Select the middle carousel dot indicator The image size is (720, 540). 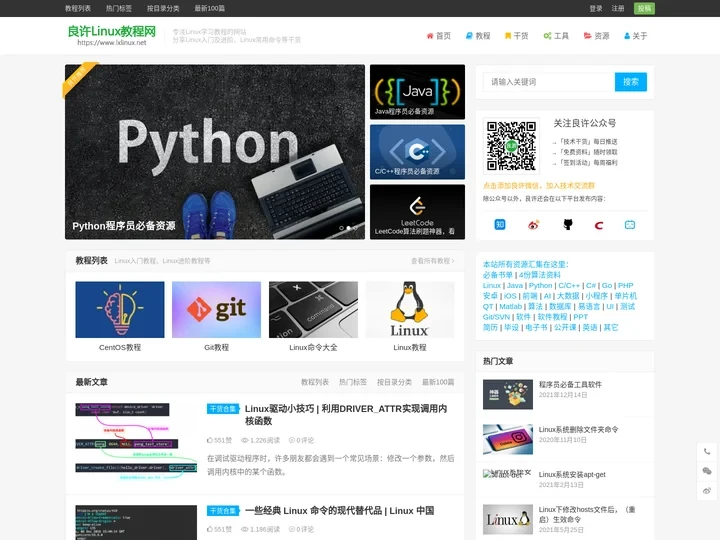pyautogui.click(x=349, y=228)
